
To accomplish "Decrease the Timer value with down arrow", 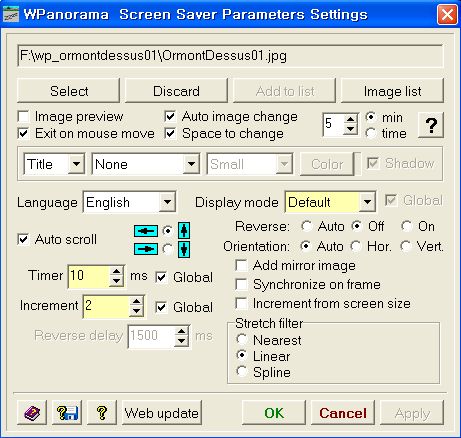I will coord(116,281).
